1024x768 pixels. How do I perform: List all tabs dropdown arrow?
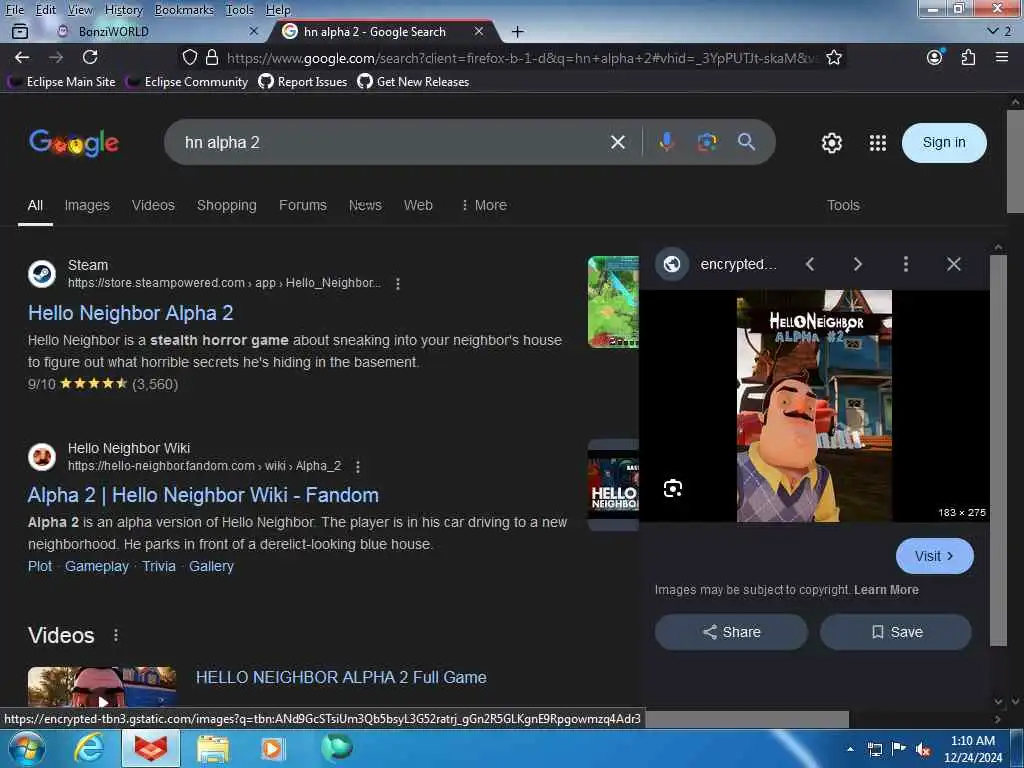click(993, 31)
